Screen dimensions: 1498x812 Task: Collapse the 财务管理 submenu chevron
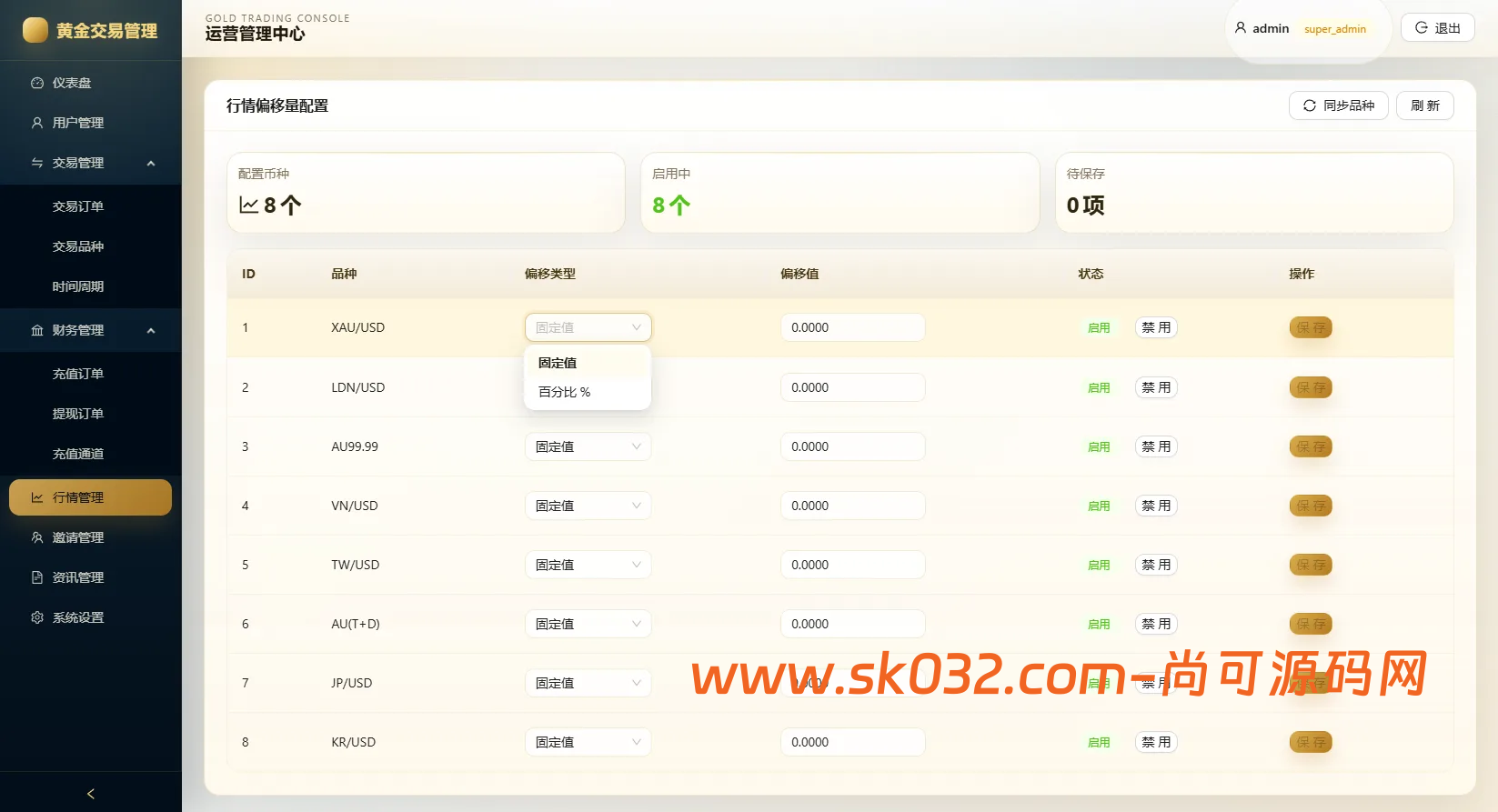point(151,331)
